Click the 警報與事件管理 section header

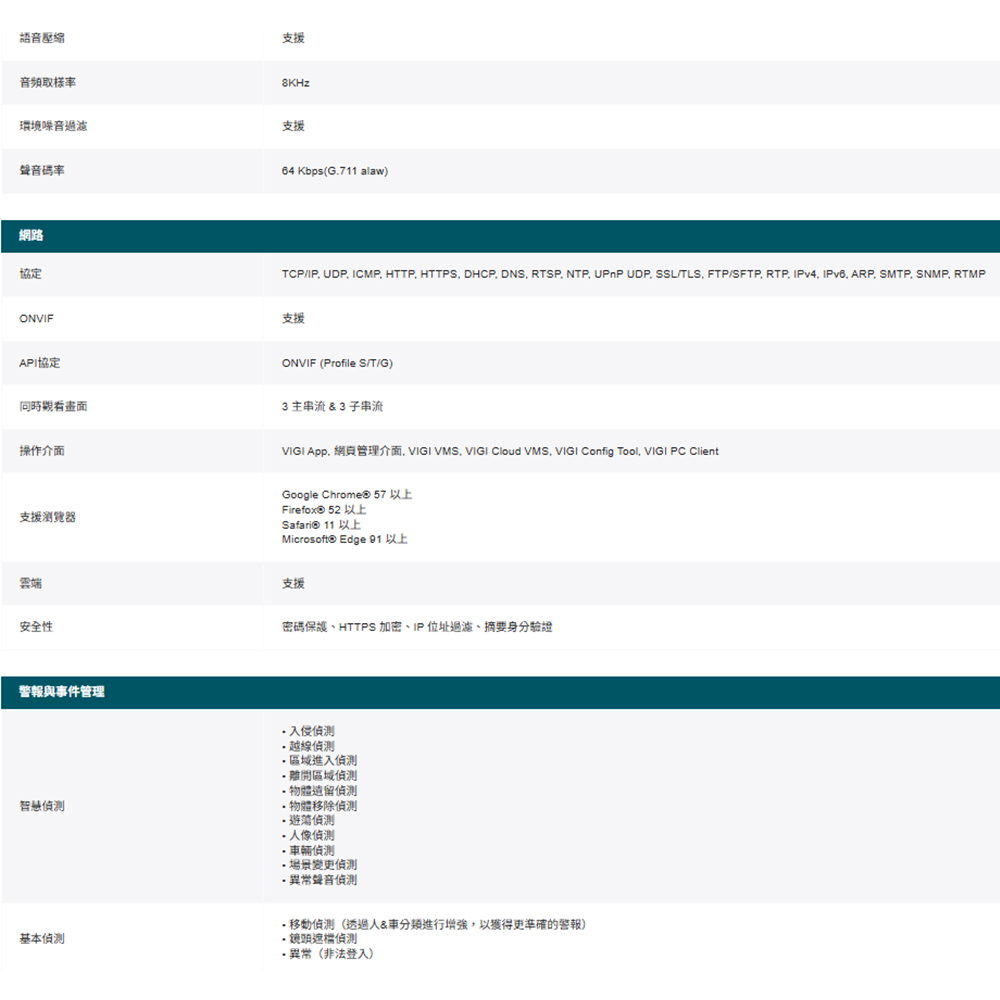click(62, 692)
